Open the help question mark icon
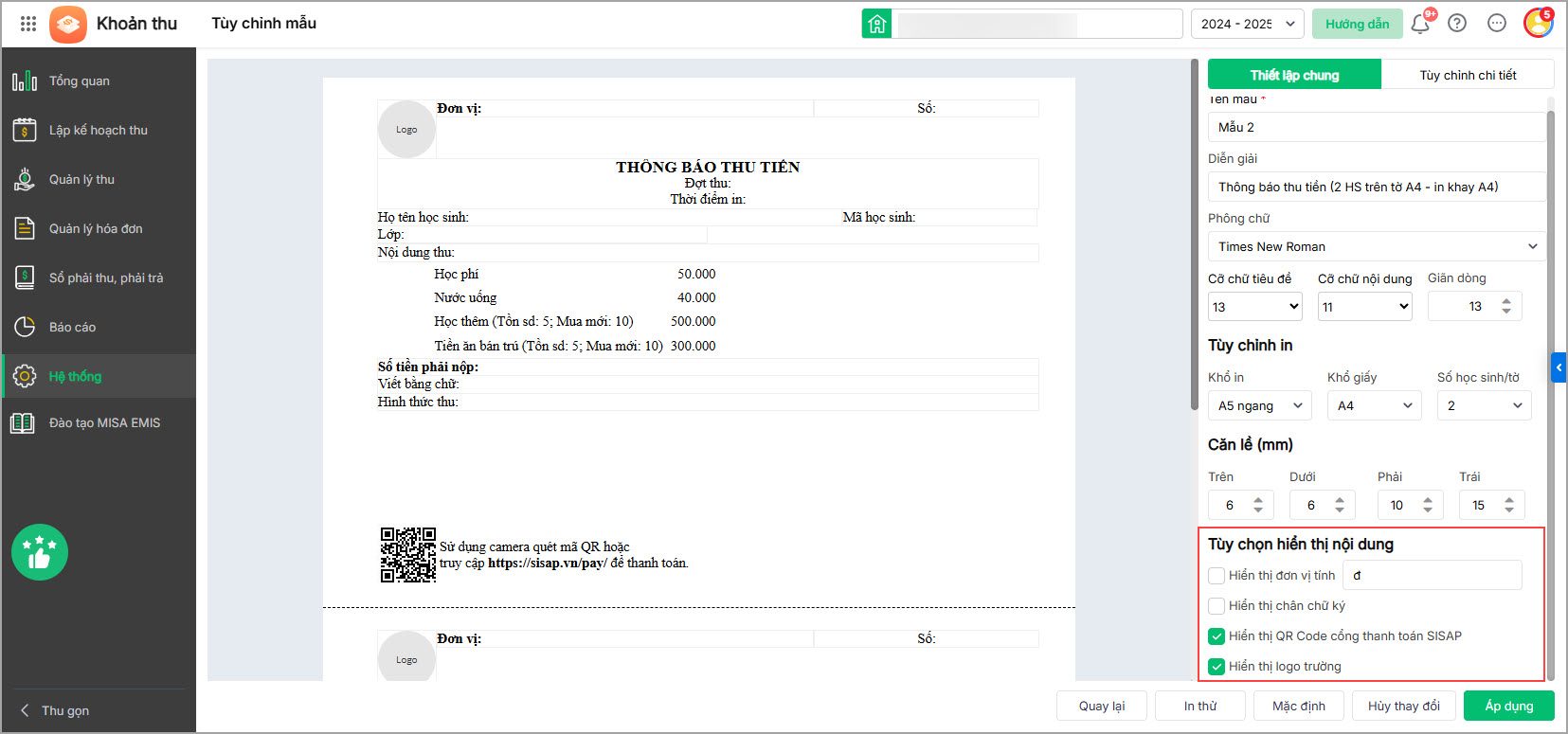 click(x=1457, y=24)
